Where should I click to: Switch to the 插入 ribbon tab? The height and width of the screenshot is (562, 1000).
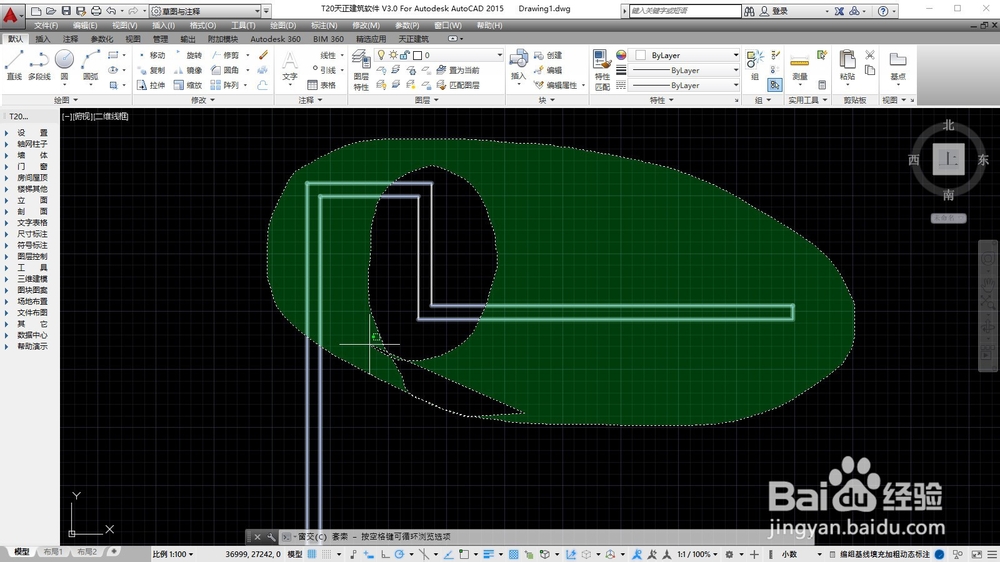point(43,39)
